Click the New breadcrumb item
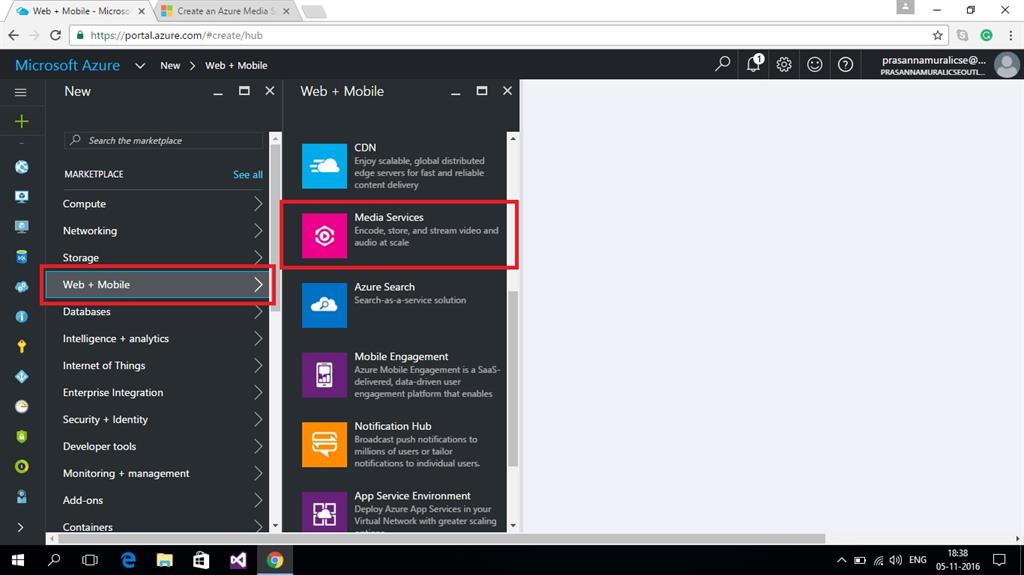This screenshot has width=1024, height=575. coord(170,65)
